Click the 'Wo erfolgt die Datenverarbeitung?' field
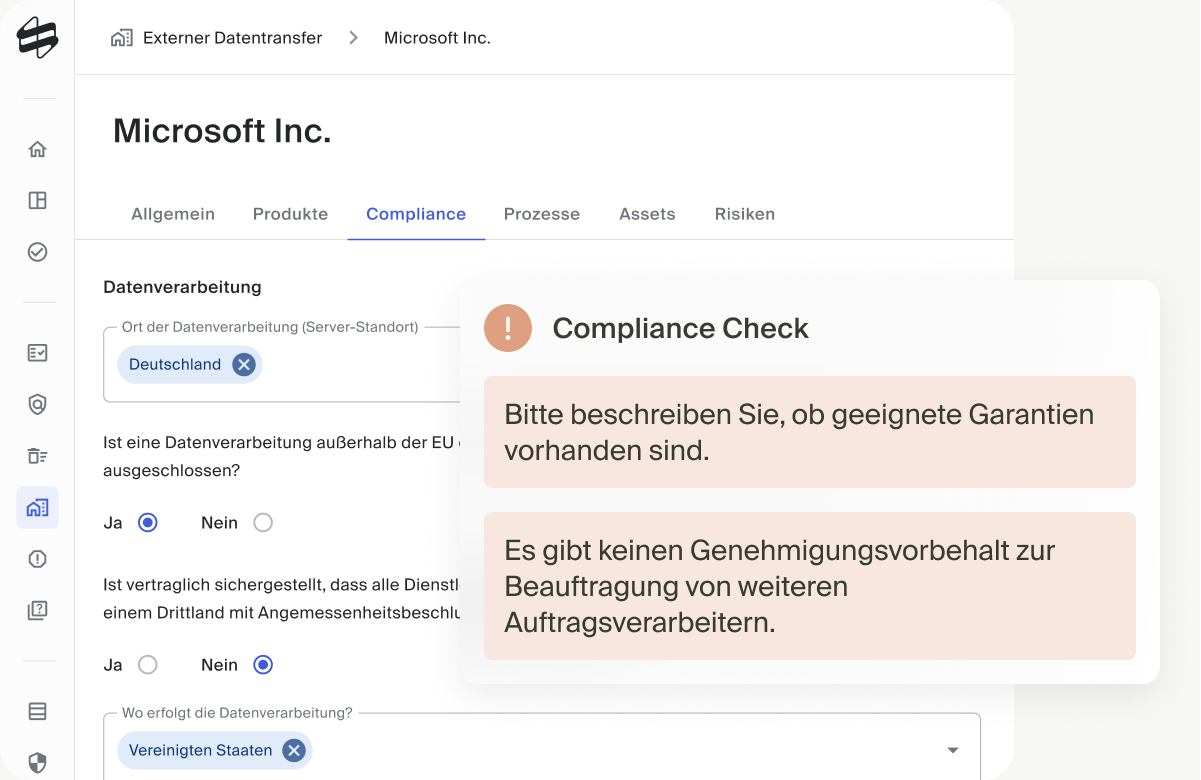Image resolution: width=1201 pixels, height=780 pixels. 542,748
